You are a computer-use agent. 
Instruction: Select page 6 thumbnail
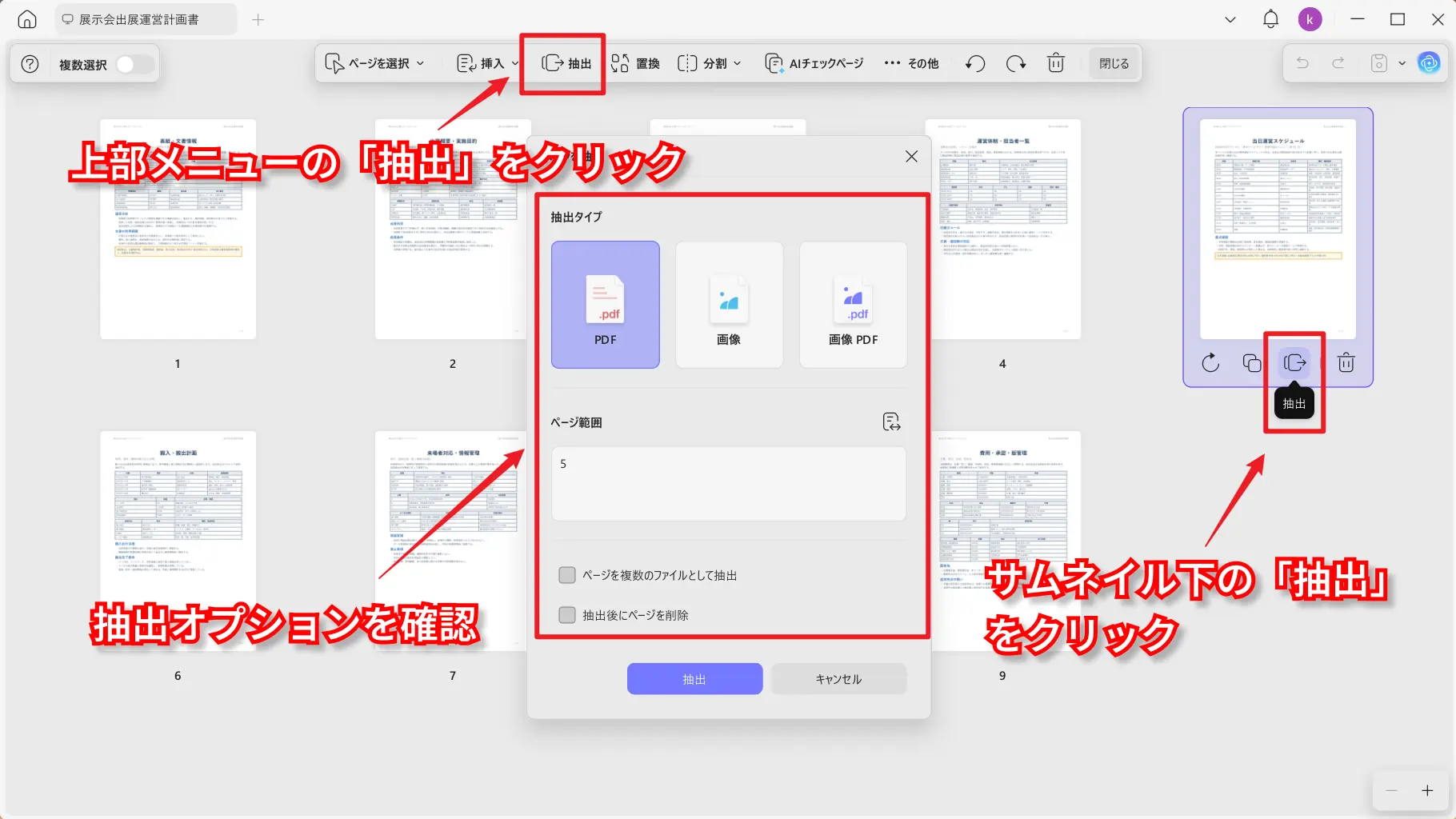178,541
